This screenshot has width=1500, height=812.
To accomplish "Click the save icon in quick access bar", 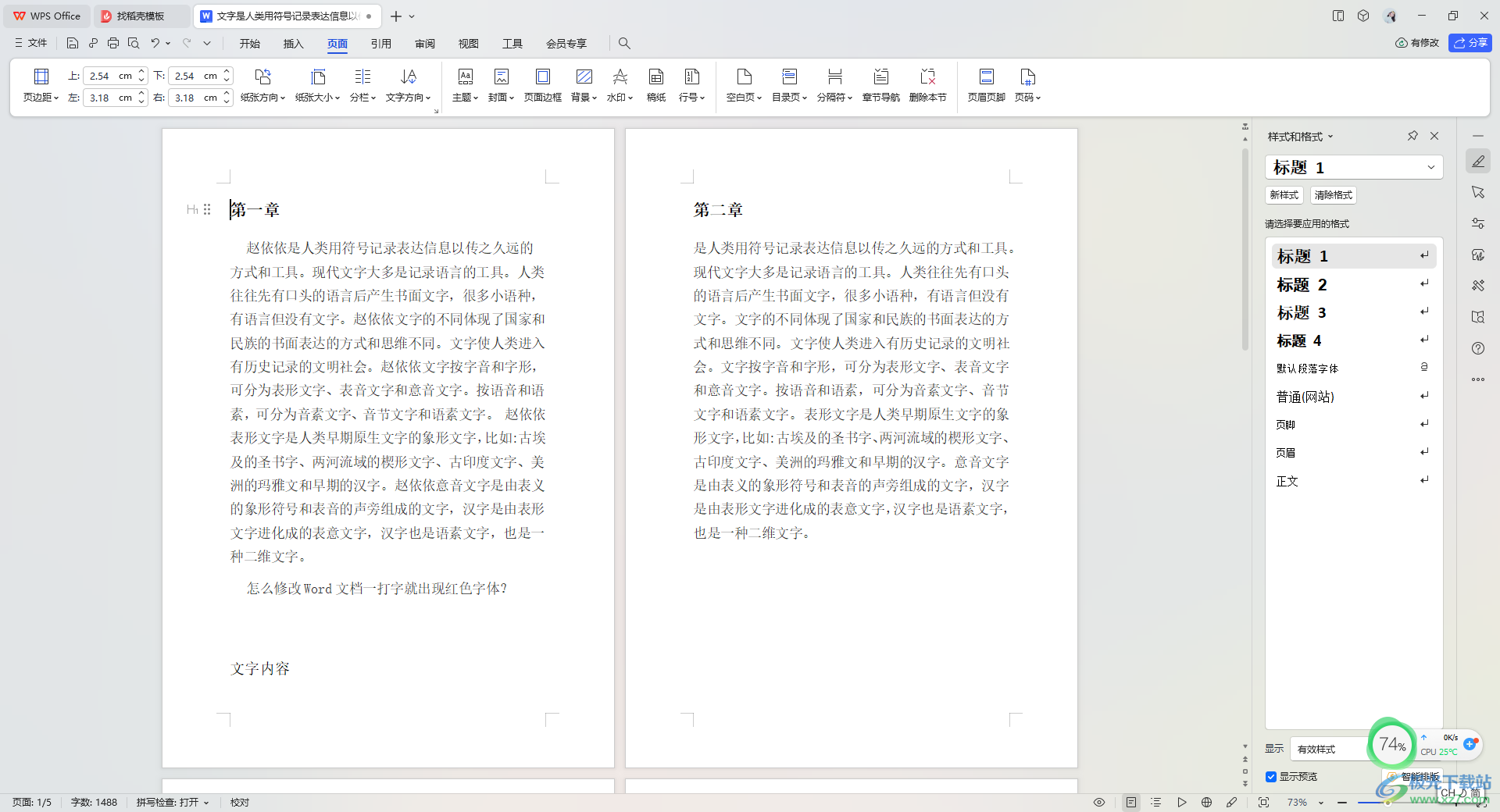I will 73,44.
